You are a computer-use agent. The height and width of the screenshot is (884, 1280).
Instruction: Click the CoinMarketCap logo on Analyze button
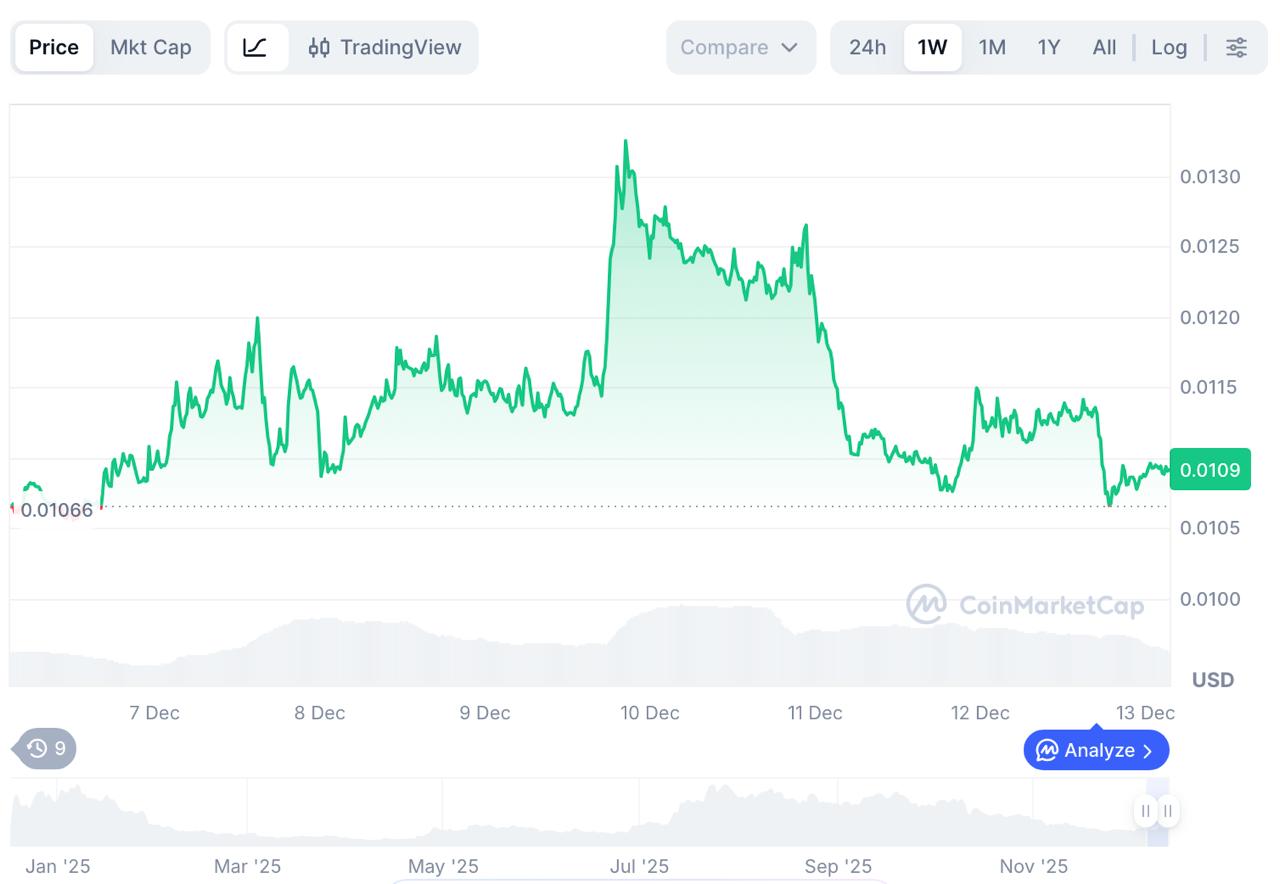pyautogui.click(x=1048, y=750)
